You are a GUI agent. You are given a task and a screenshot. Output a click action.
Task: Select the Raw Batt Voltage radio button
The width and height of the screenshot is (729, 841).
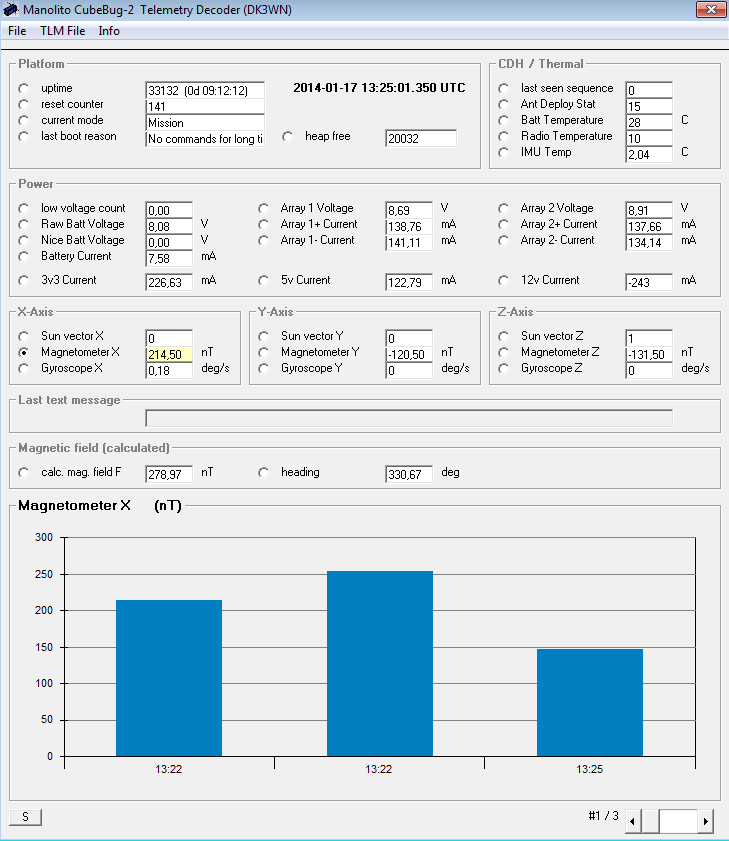click(x=24, y=225)
